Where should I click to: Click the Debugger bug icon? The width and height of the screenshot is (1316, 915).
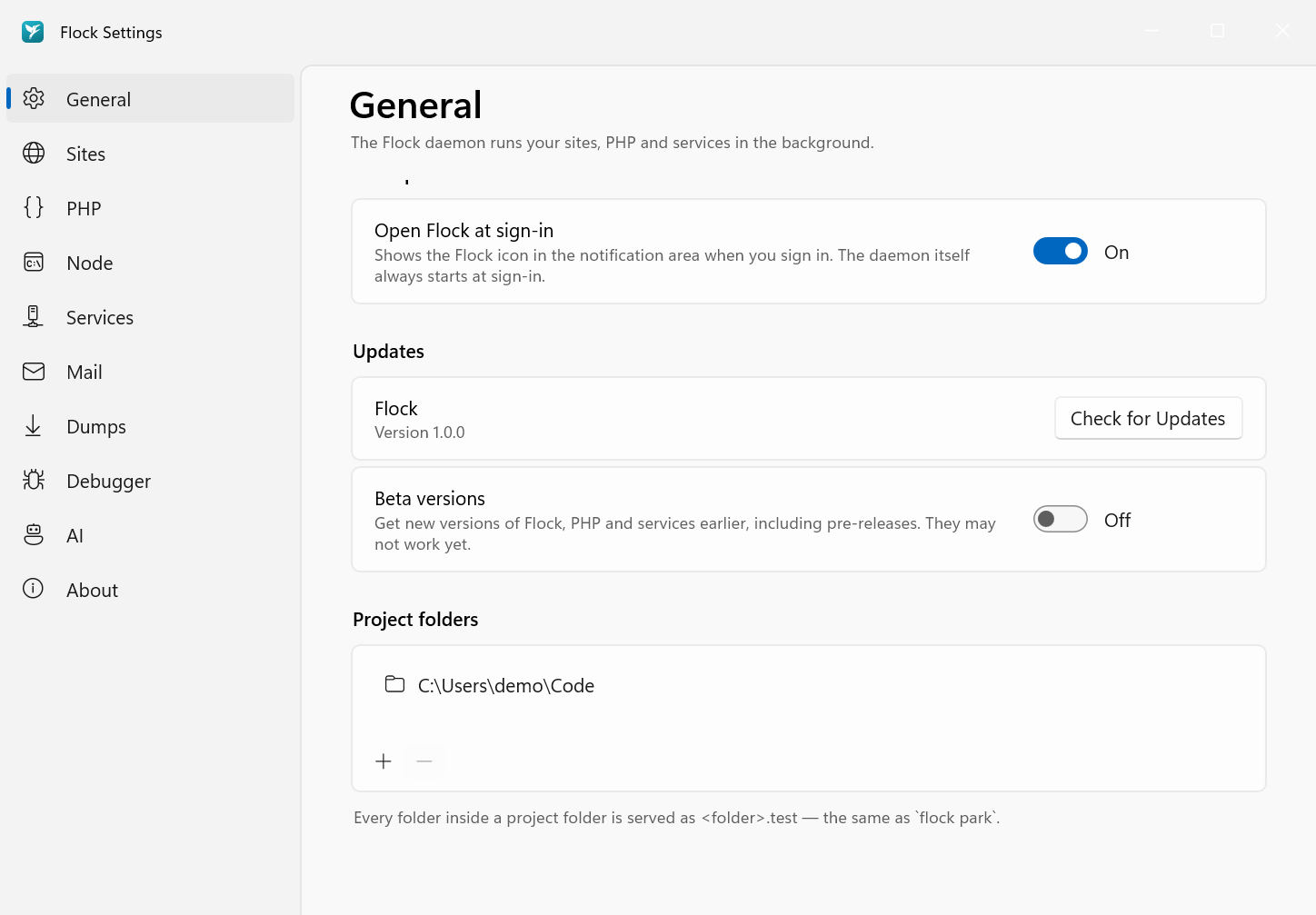[34, 480]
